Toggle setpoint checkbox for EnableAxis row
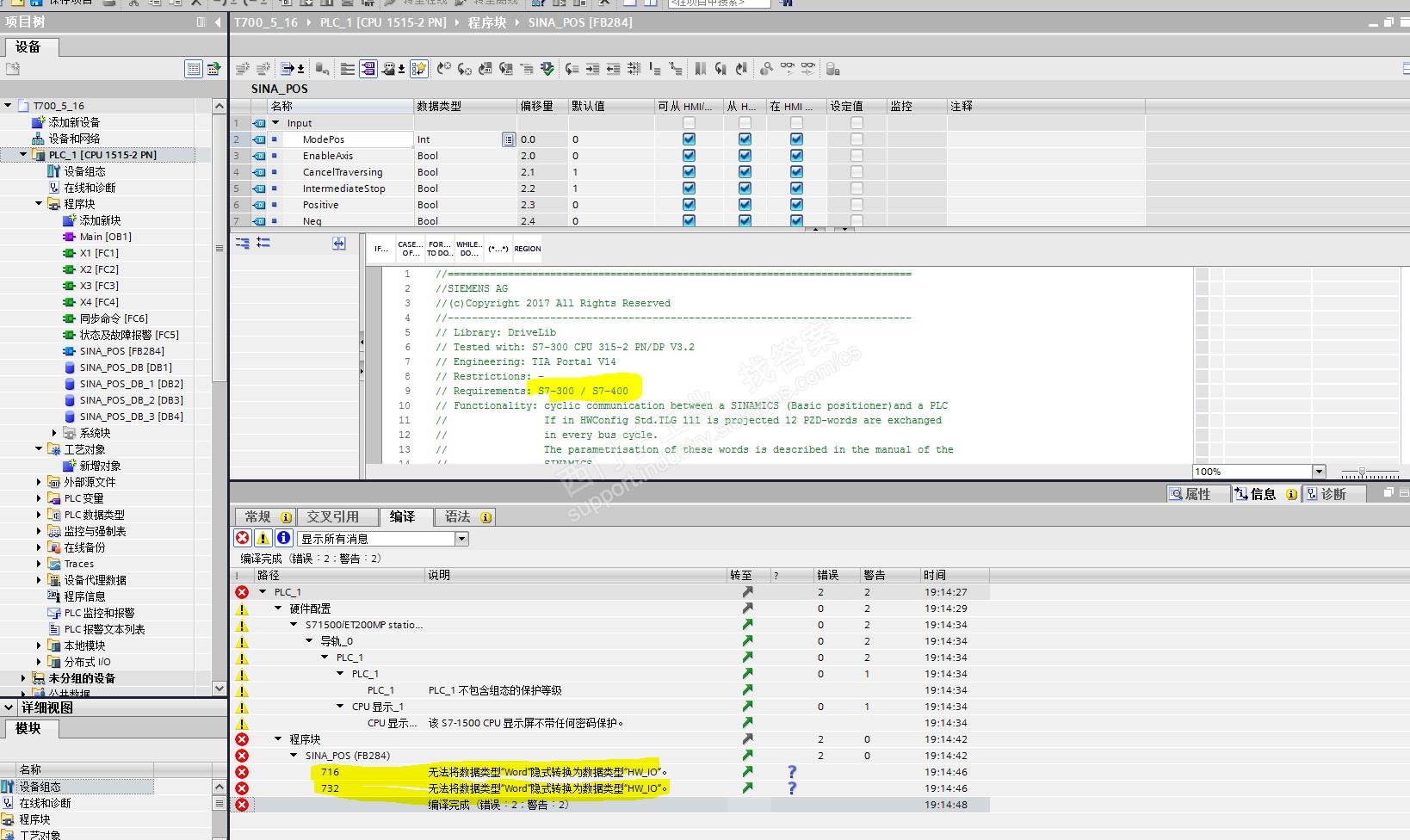Screen dimensions: 1410x840 tap(857, 156)
